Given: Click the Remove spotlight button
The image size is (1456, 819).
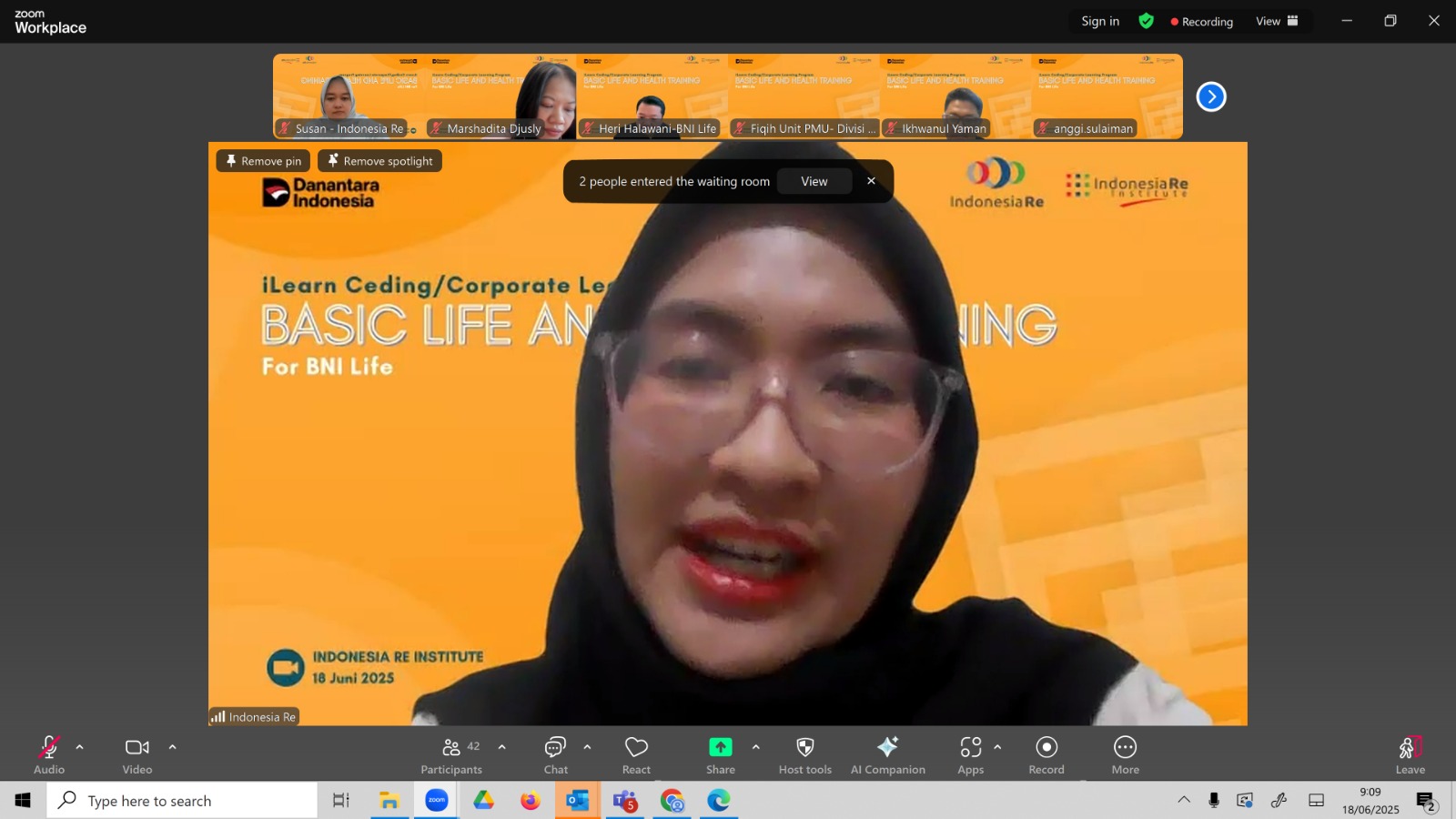Looking at the screenshot, I should pyautogui.click(x=379, y=161).
